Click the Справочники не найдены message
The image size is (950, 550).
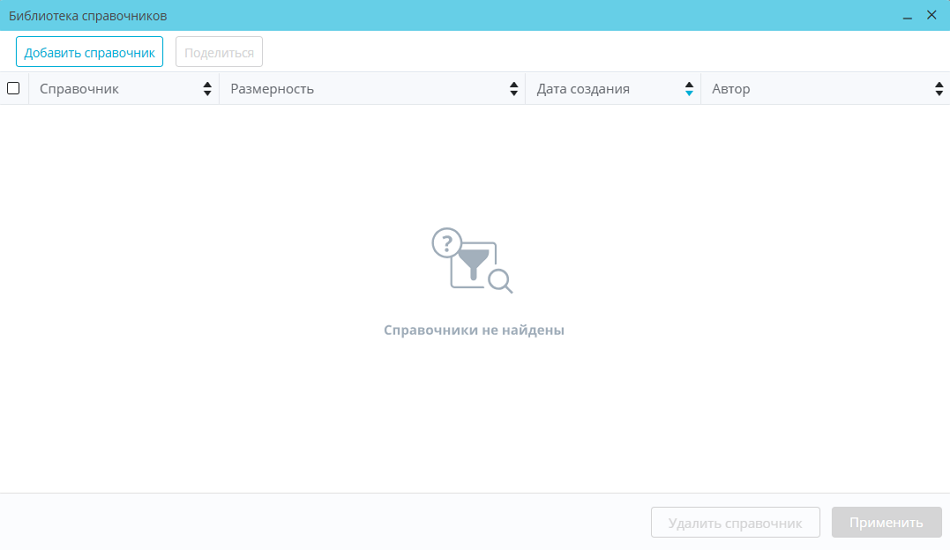[474, 330]
